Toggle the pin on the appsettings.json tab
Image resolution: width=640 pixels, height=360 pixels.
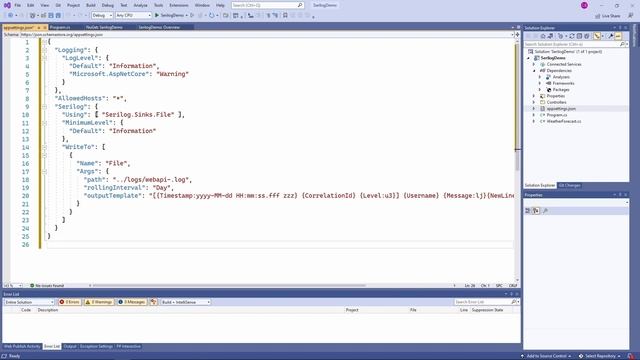click(38, 27)
